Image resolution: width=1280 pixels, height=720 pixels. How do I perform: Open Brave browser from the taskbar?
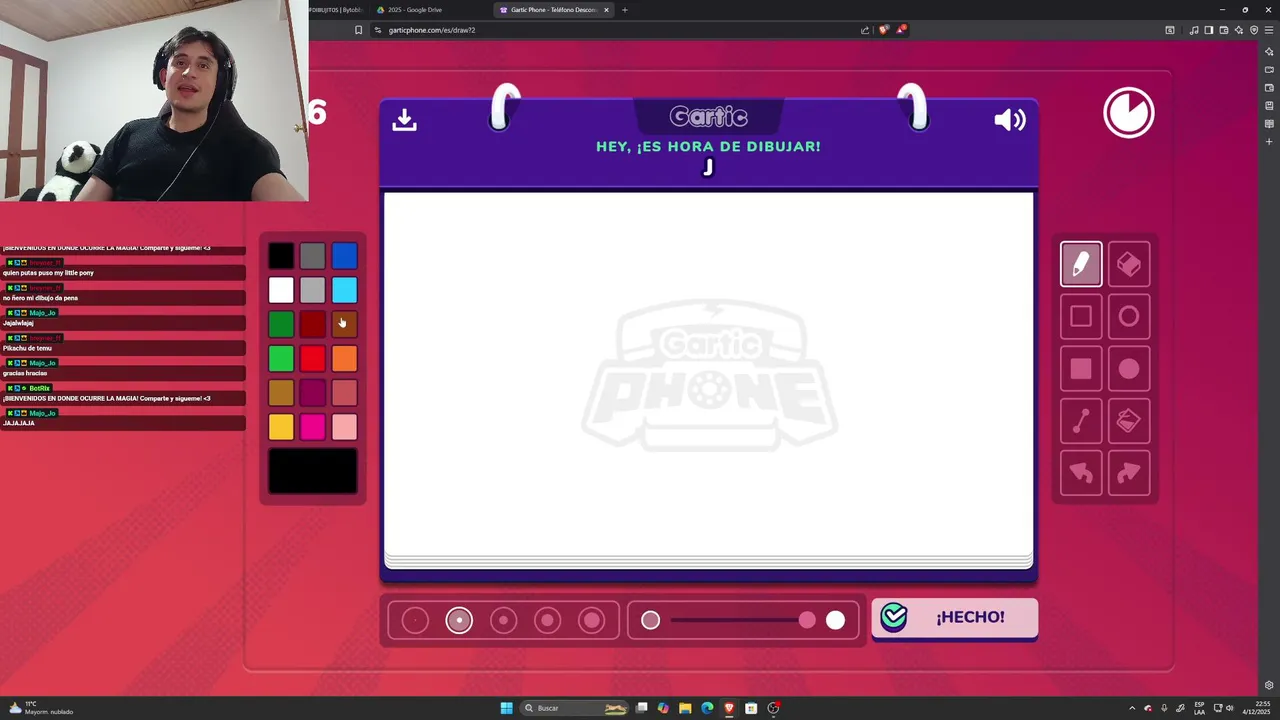click(x=729, y=708)
